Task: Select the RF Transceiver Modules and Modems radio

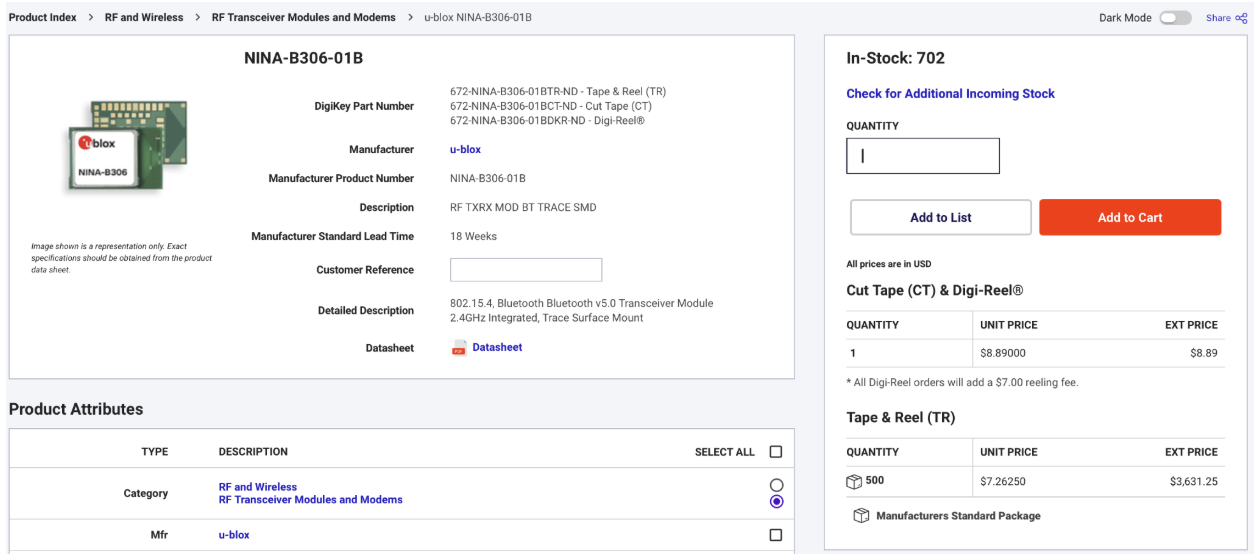Action: [777, 501]
